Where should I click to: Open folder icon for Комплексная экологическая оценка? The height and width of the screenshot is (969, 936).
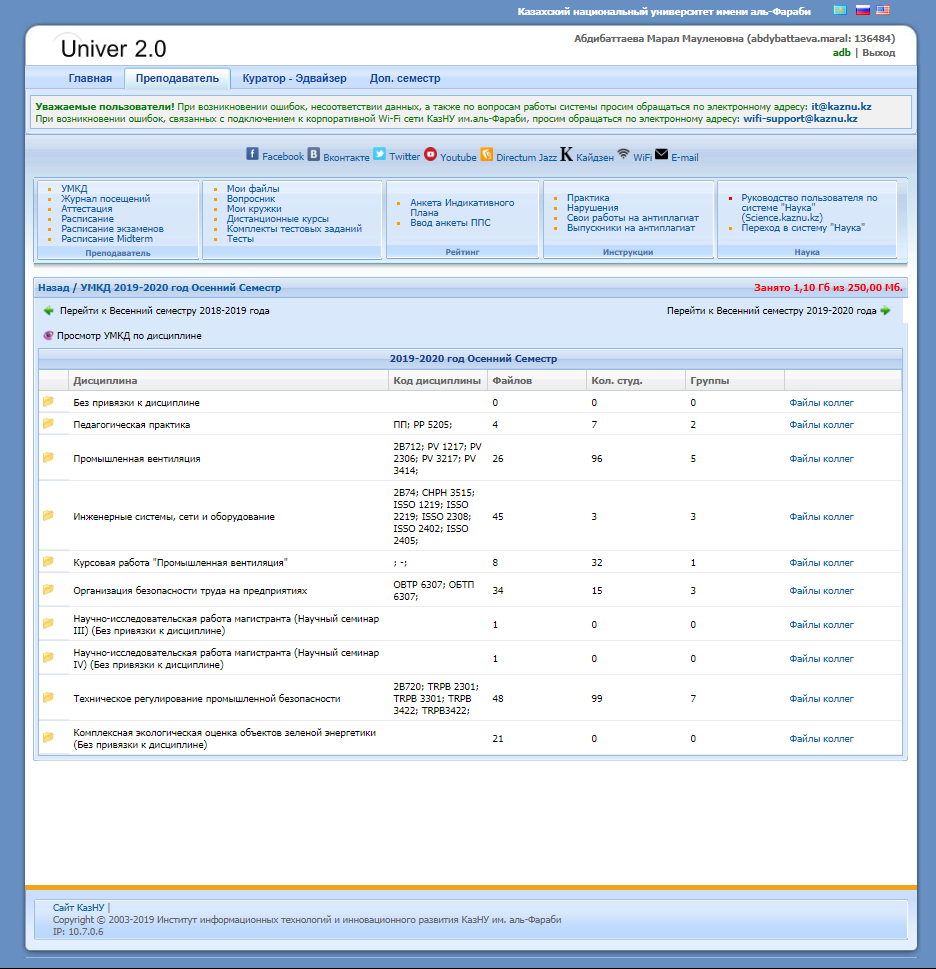click(x=48, y=737)
